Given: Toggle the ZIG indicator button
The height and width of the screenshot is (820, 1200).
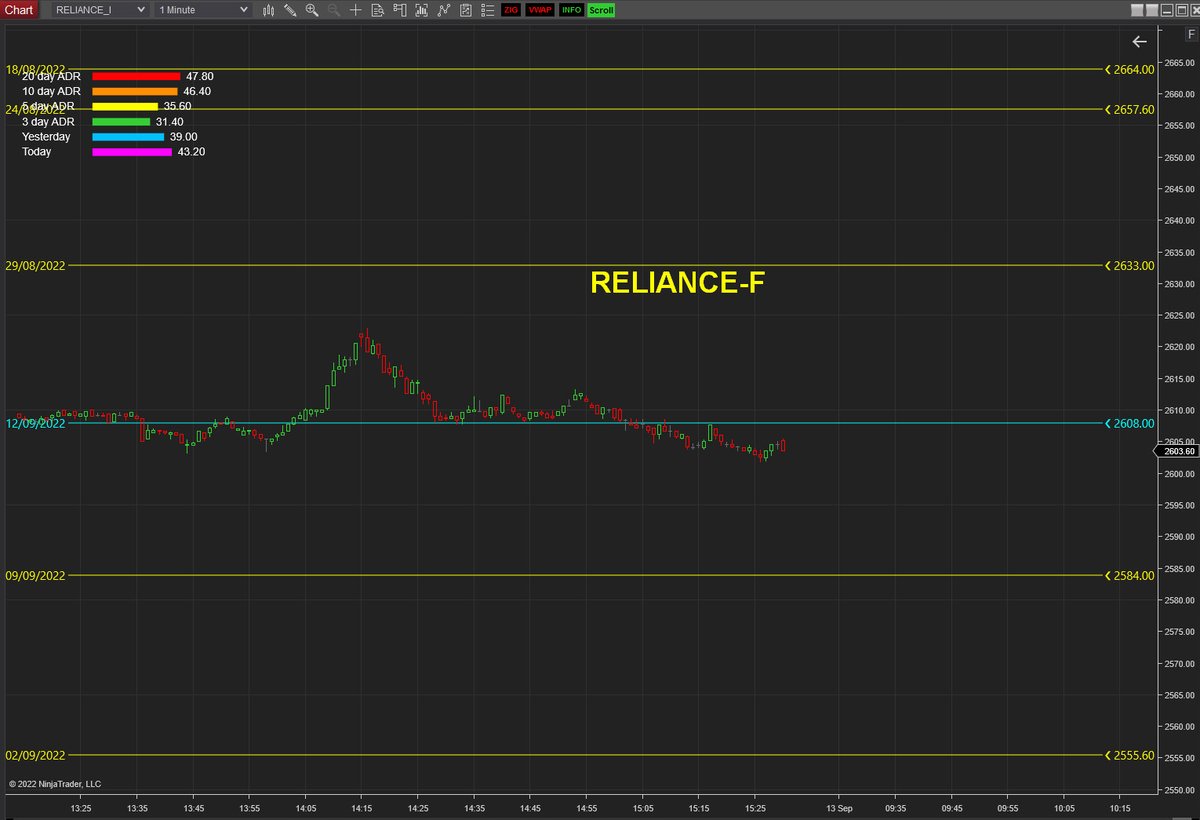Looking at the screenshot, I should [x=511, y=10].
